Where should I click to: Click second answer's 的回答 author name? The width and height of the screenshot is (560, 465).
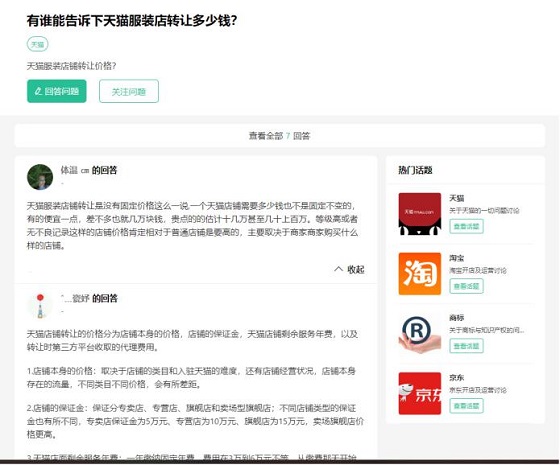pyautogui.click(x=89, y=298)
